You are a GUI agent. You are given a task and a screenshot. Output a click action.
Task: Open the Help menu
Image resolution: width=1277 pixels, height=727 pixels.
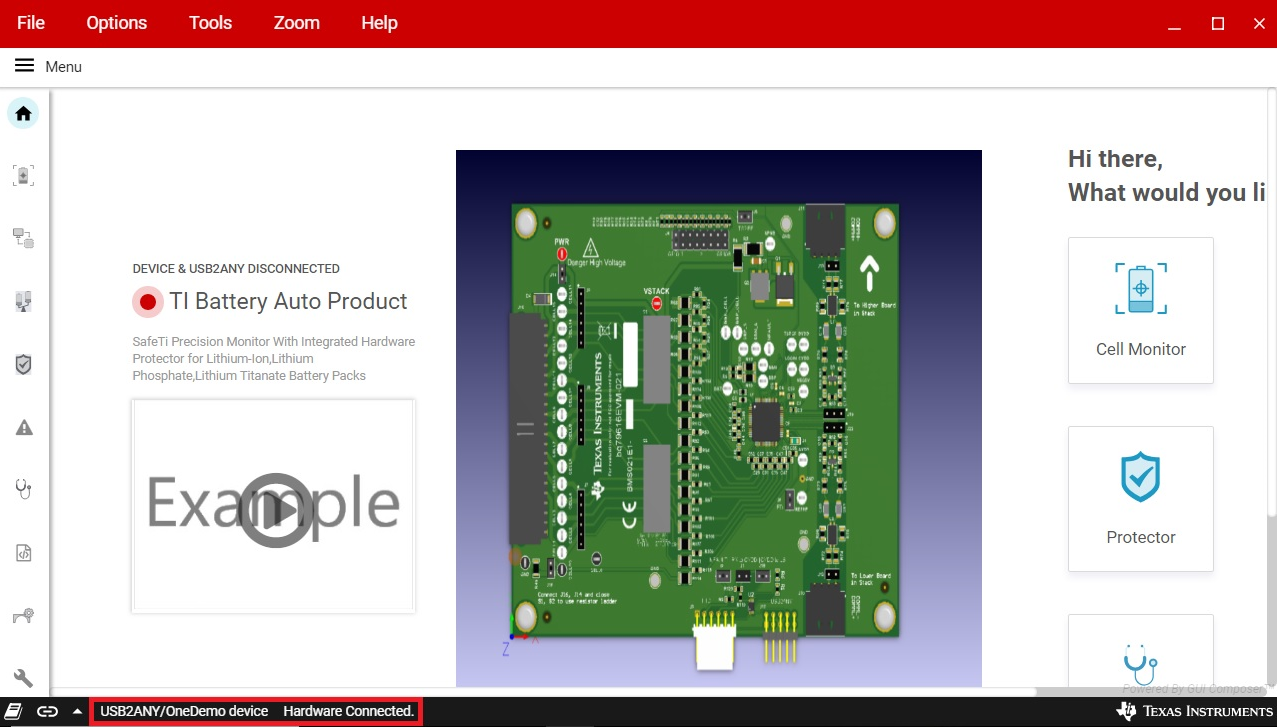click(379, 23)
